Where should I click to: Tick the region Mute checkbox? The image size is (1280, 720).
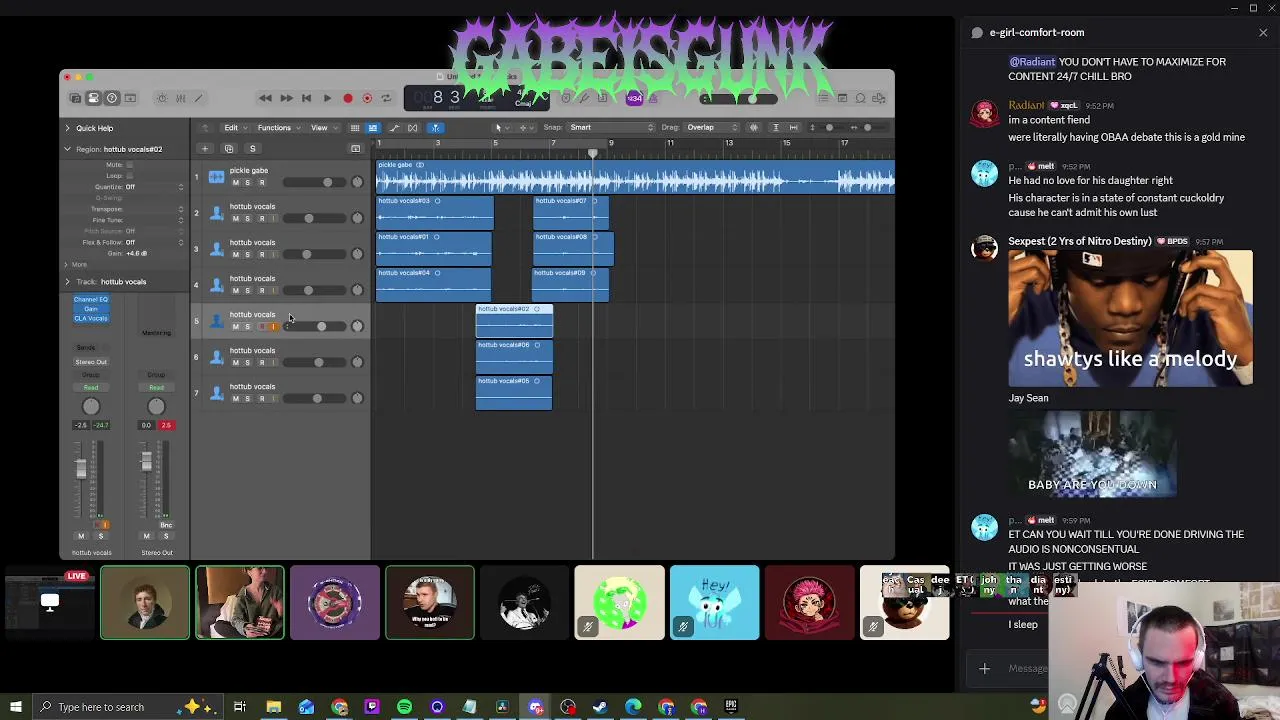tap(130, 165)
